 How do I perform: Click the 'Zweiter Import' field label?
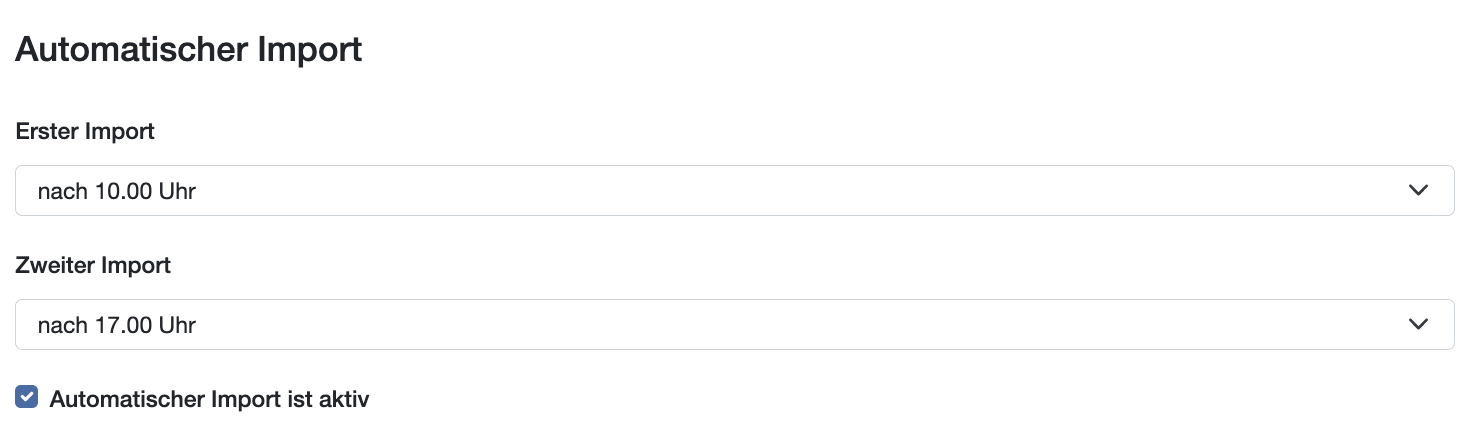point(93,265)
